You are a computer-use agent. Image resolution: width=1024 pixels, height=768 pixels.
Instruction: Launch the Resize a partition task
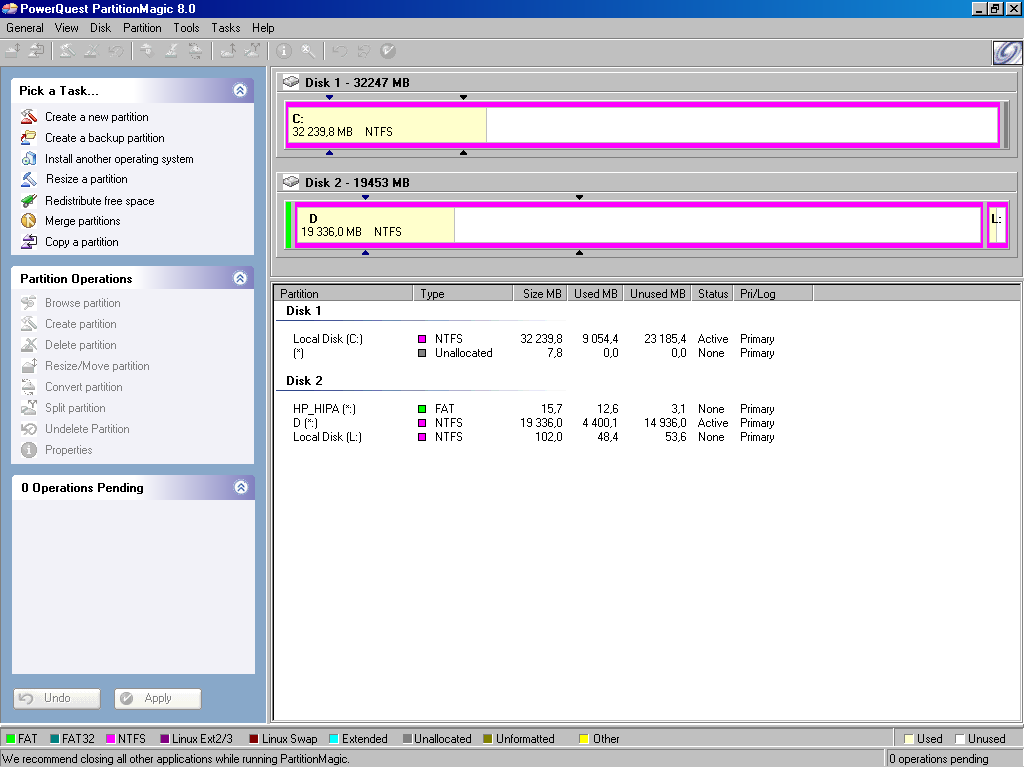(87, 179)
